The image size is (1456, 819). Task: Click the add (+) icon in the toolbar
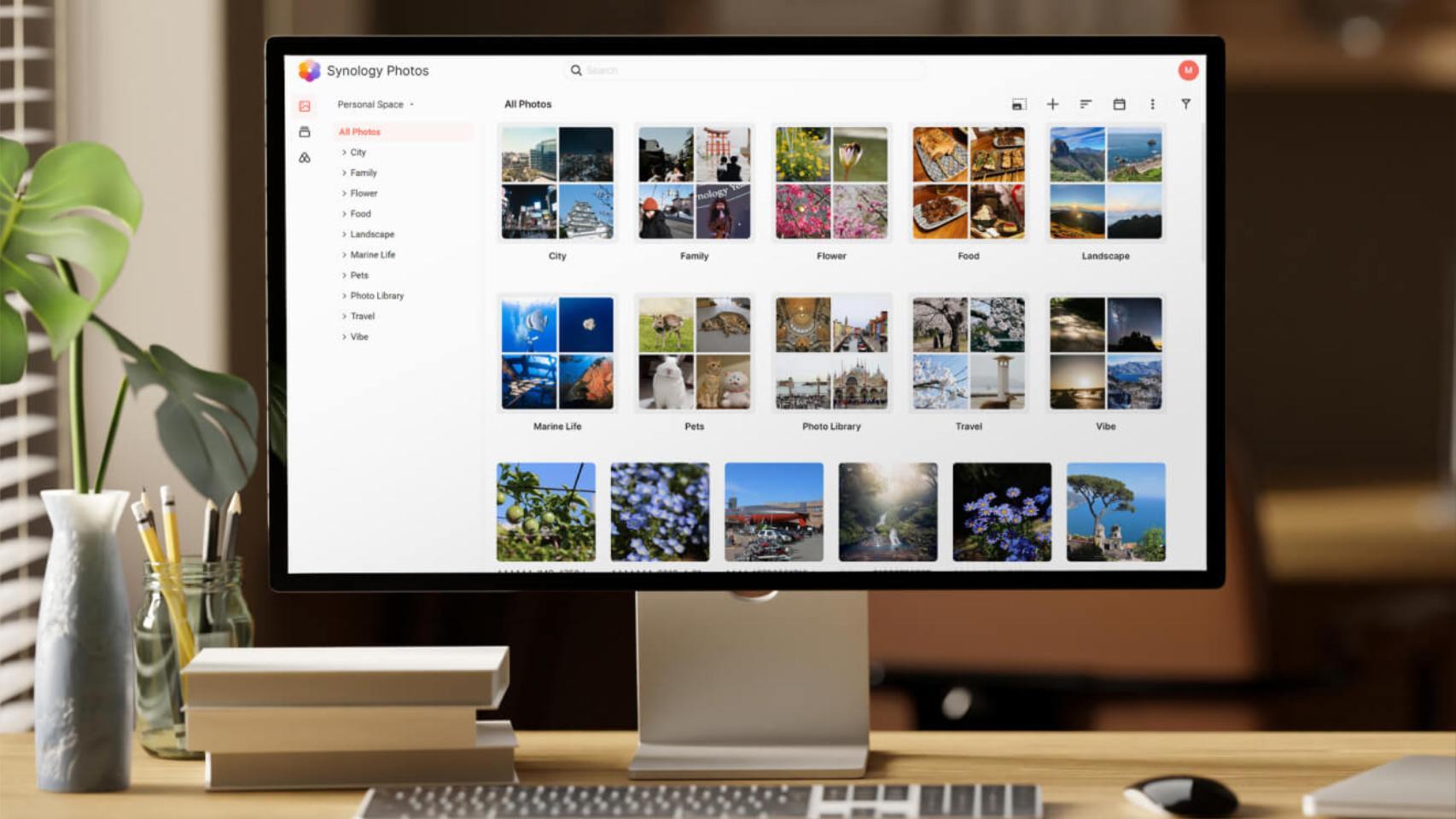[1052, 103]
